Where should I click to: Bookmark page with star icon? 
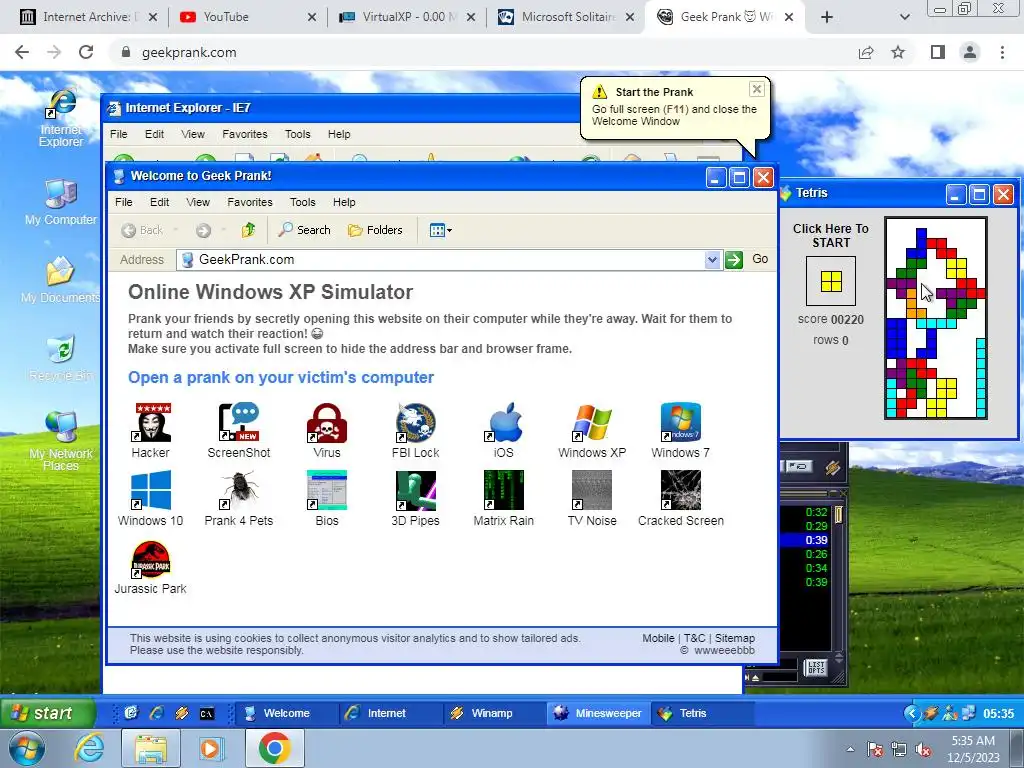[x=899, y=52]
